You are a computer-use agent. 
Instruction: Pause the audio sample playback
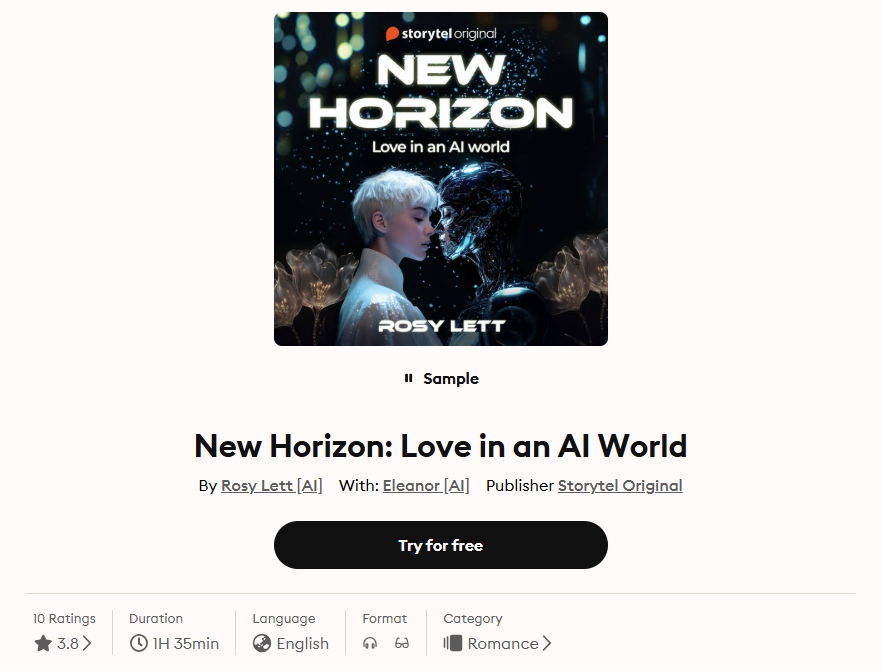coord(408,379)
